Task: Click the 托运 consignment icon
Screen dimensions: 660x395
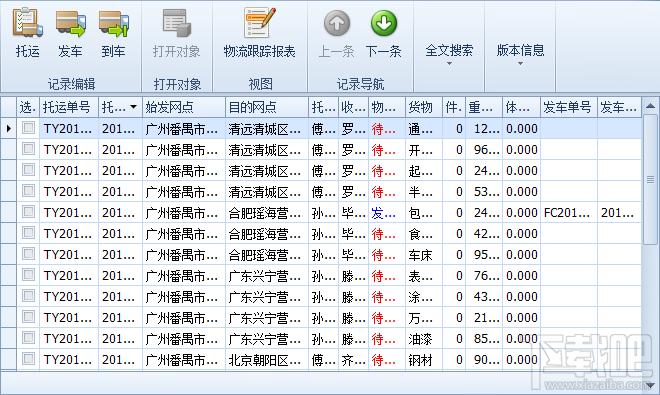Action: click(27, 23)
